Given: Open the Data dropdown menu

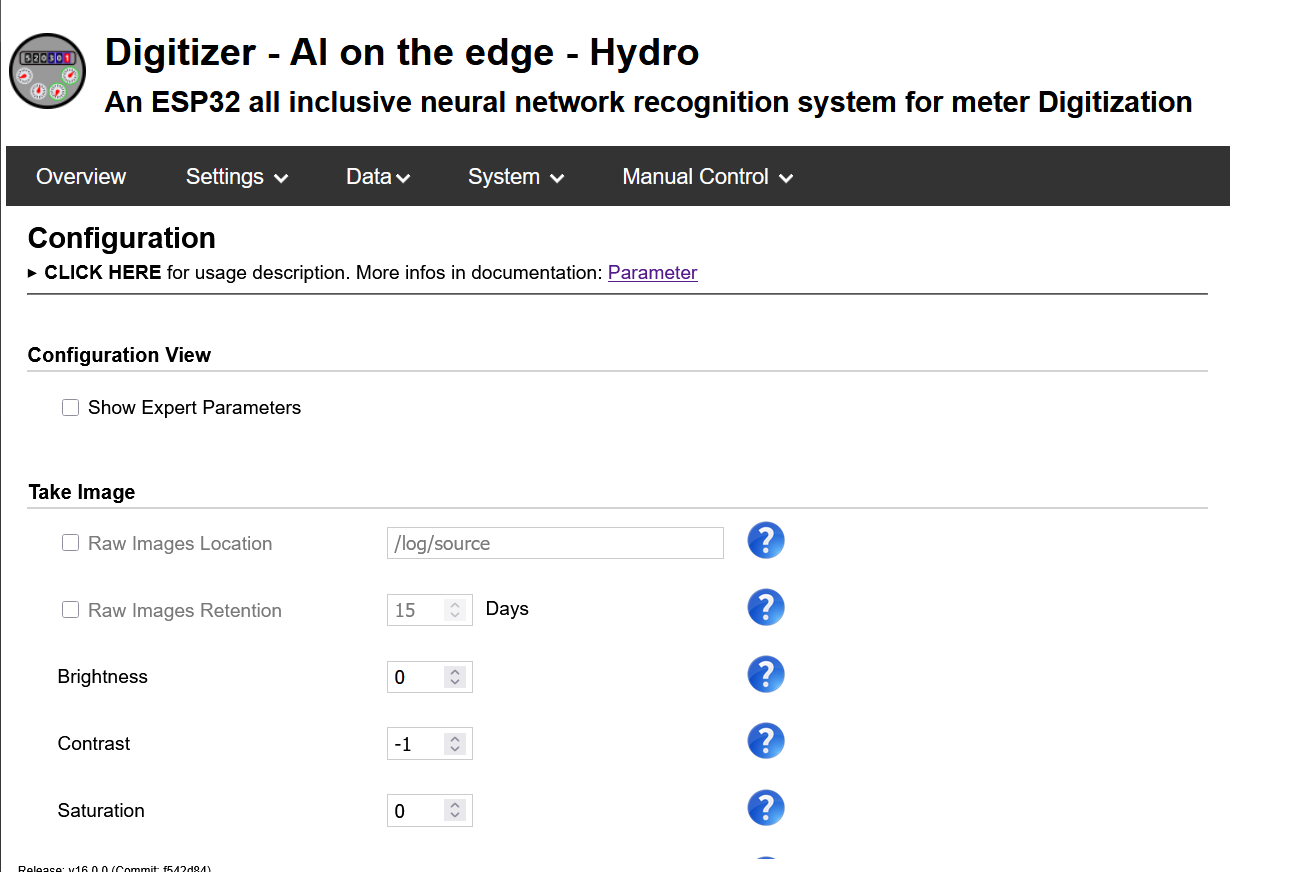Looking at the screenshot, I should pos(378,177).
